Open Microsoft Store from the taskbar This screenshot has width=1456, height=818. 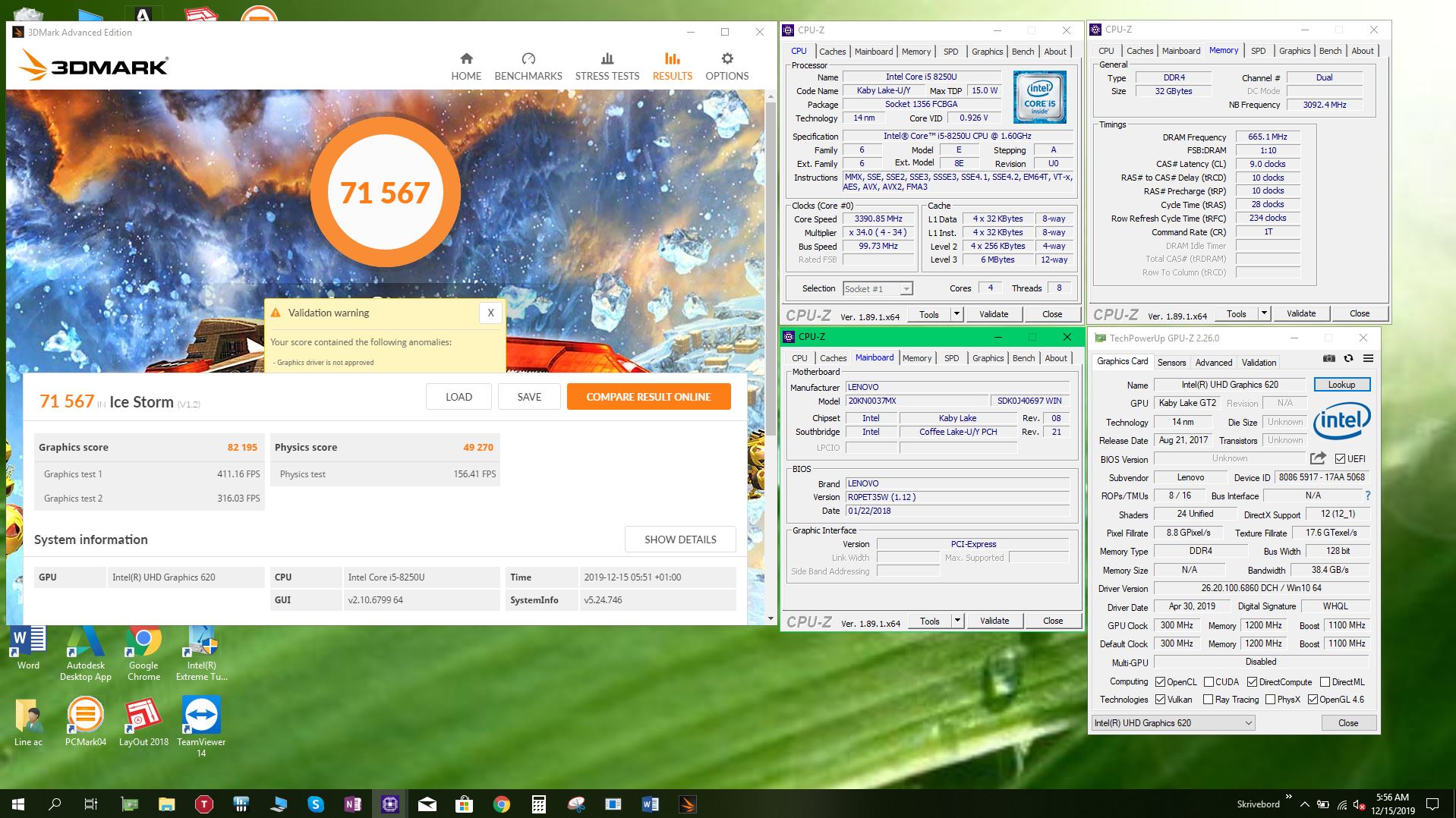(465, 804)
